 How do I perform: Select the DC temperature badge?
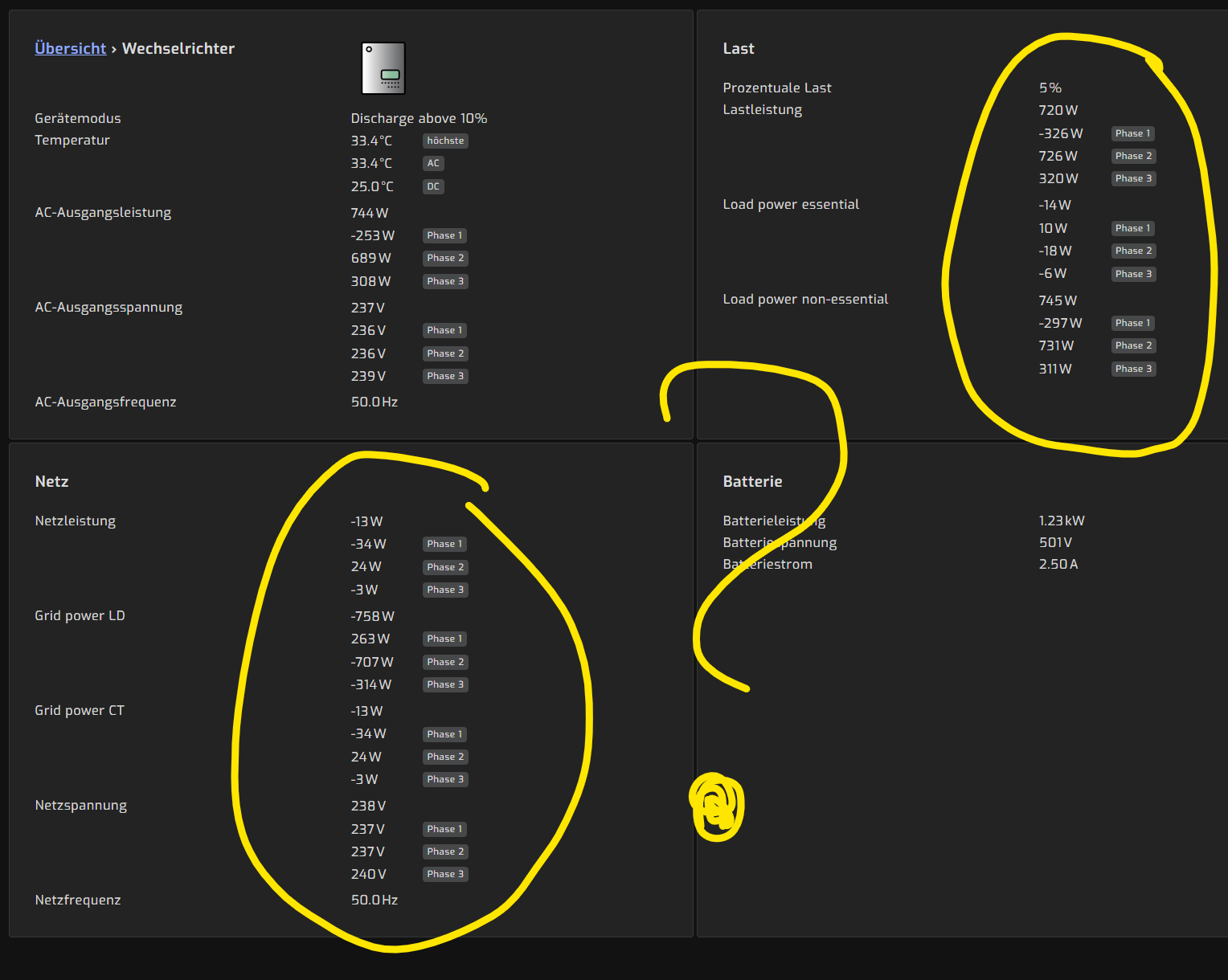click(x=433, y=186)
